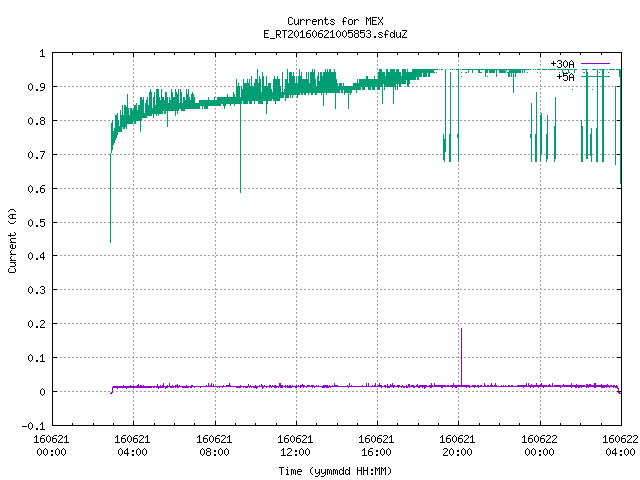
Task: Click the y-axis tick value 0.9
Action: [x=36, y=87]
